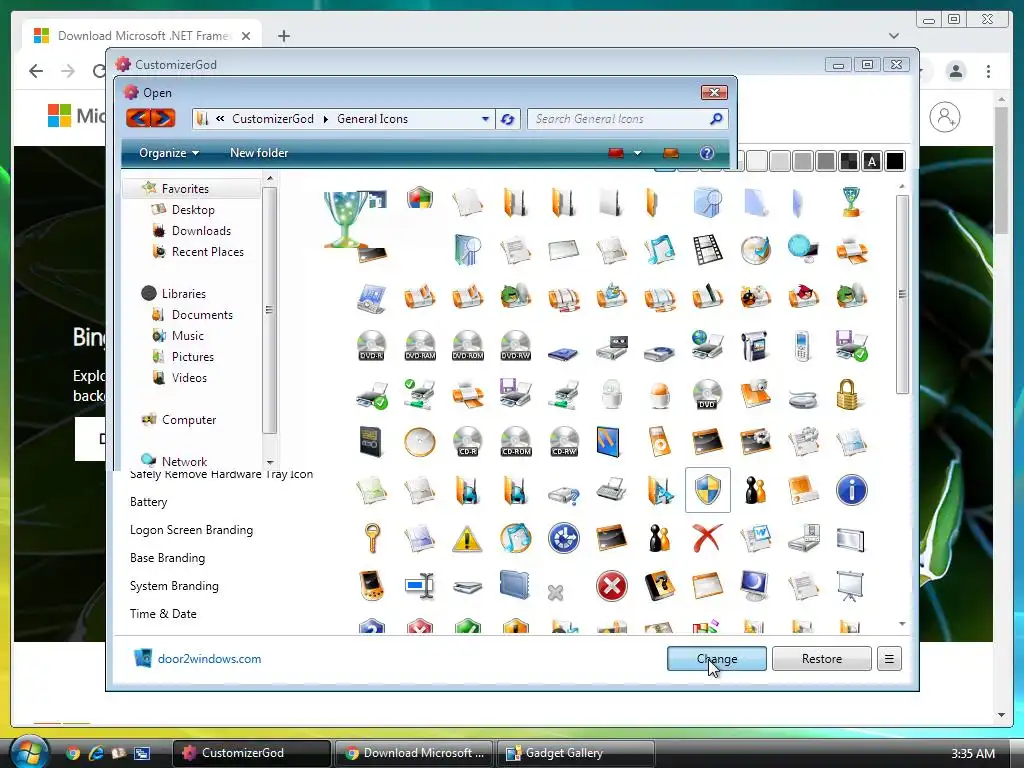Select Logon Screen Branding category
The image size is (1024, 768).
[x=191, y=530]
